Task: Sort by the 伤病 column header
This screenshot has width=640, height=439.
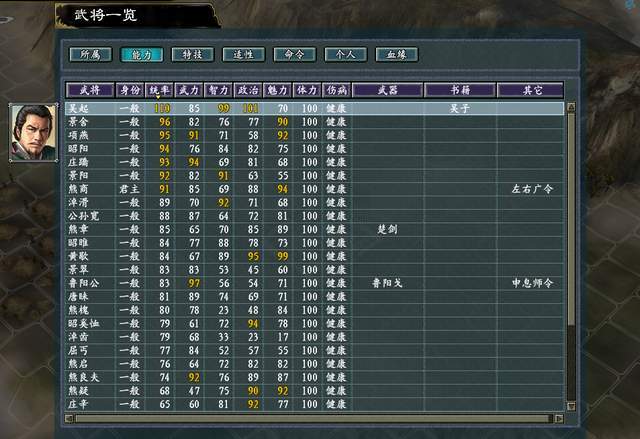Action: pyautogui.click(x=337, y=90)
